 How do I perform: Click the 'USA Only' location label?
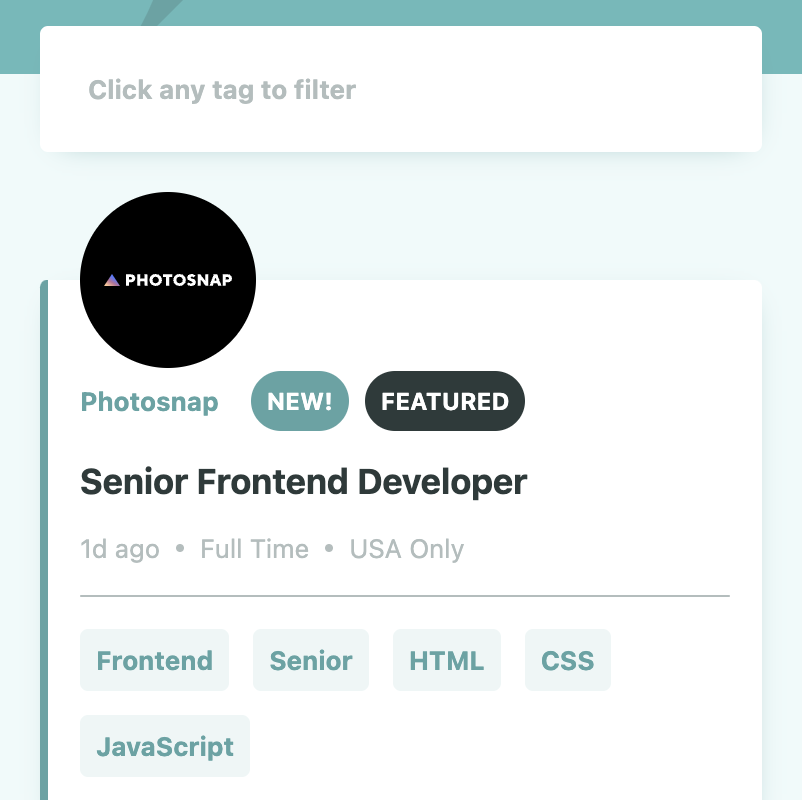[x=407, y=549]
